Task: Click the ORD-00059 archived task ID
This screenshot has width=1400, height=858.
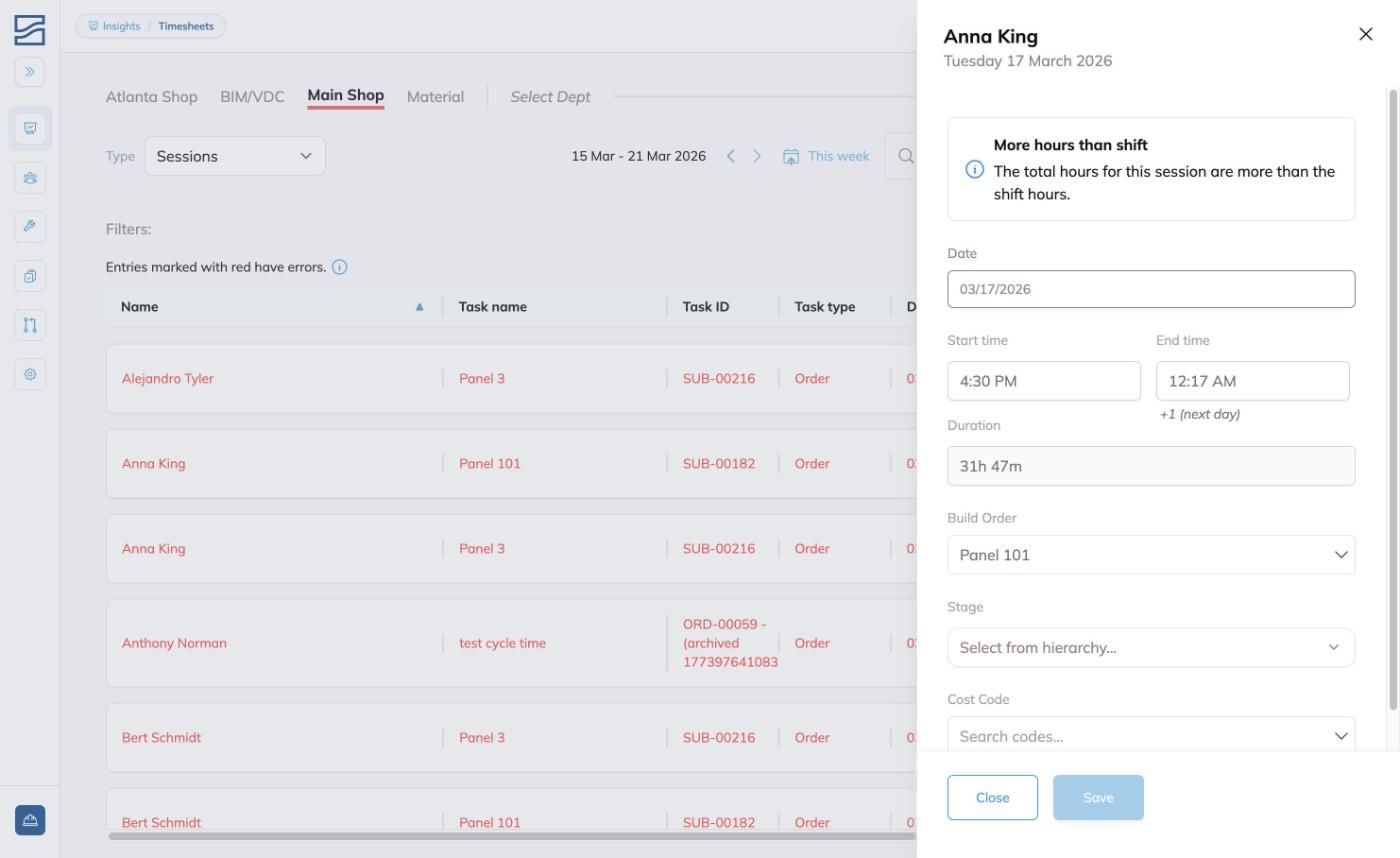Action: (x=730, y=643)
